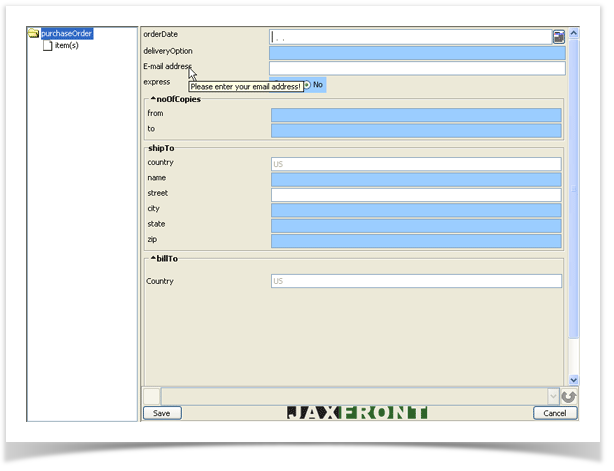Click the refresh arrow icon beside bottom combo box
Screen dimensions: 614x471
tap(570, 396)
